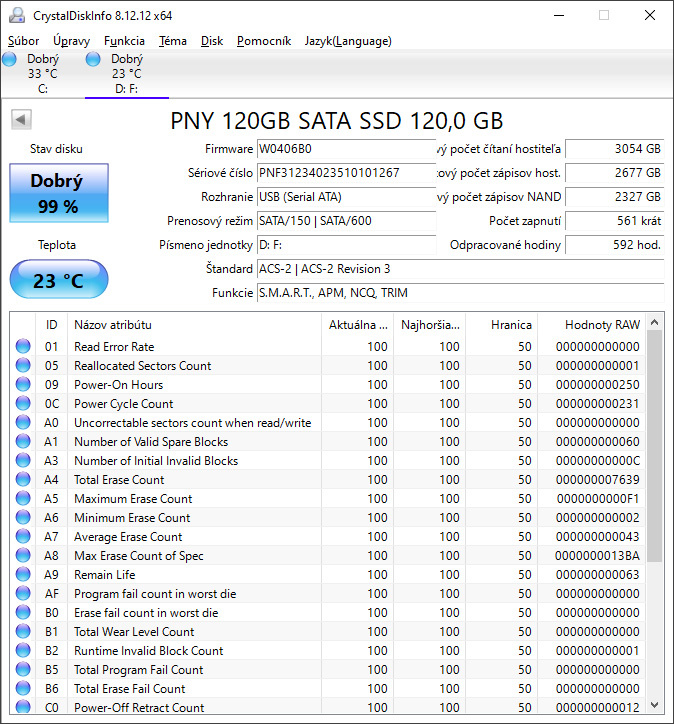Open the Súbor menu

[23, 41]
